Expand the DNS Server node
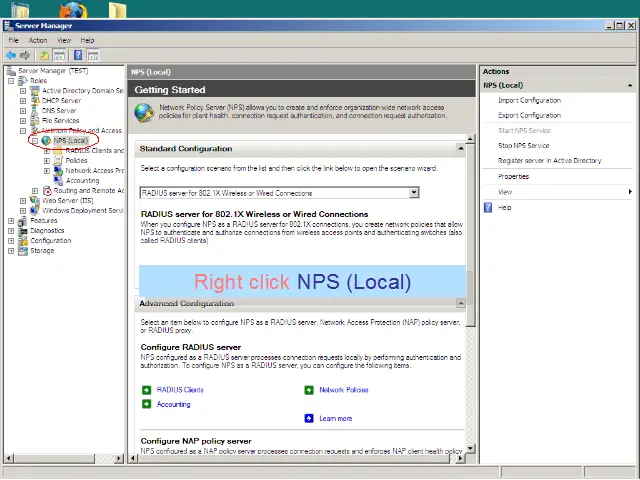 pos(23,111)
